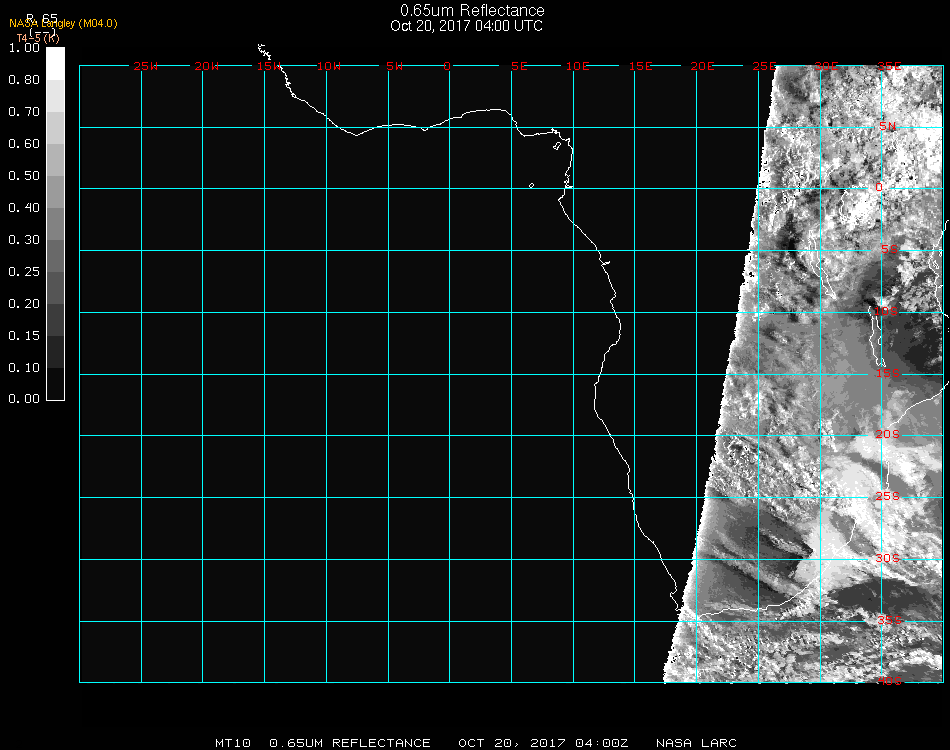The image size is (950, 750).
Task: Click the 0.30 scale value label
Action: pos(23,240)
